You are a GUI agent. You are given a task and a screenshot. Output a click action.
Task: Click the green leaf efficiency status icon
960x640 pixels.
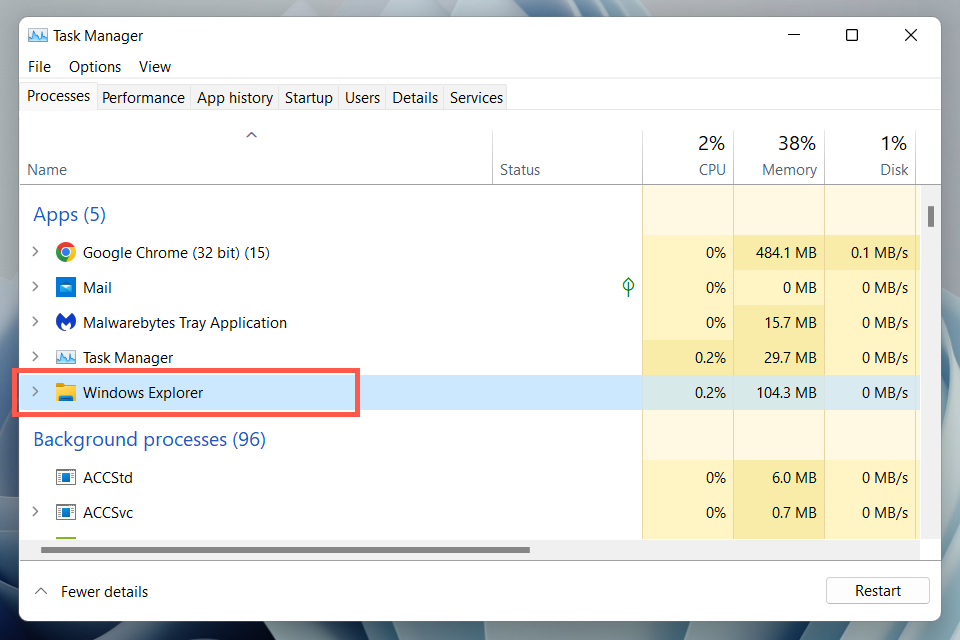(x=628, y=288)
